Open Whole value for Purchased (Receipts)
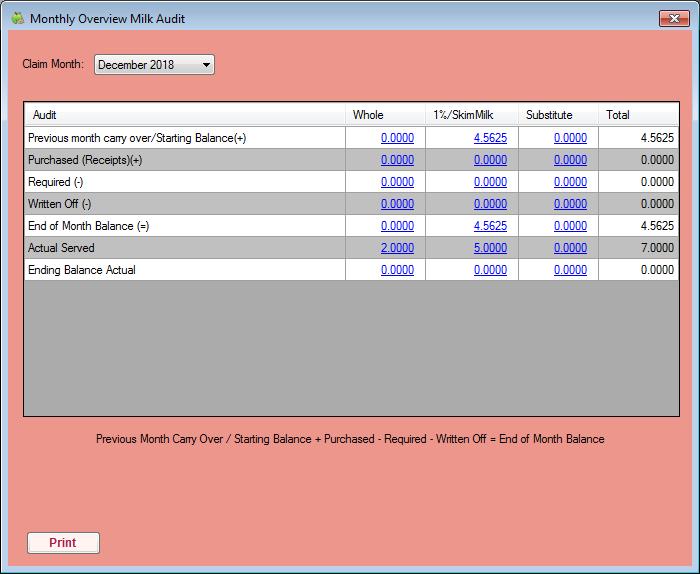 (397, 160)
